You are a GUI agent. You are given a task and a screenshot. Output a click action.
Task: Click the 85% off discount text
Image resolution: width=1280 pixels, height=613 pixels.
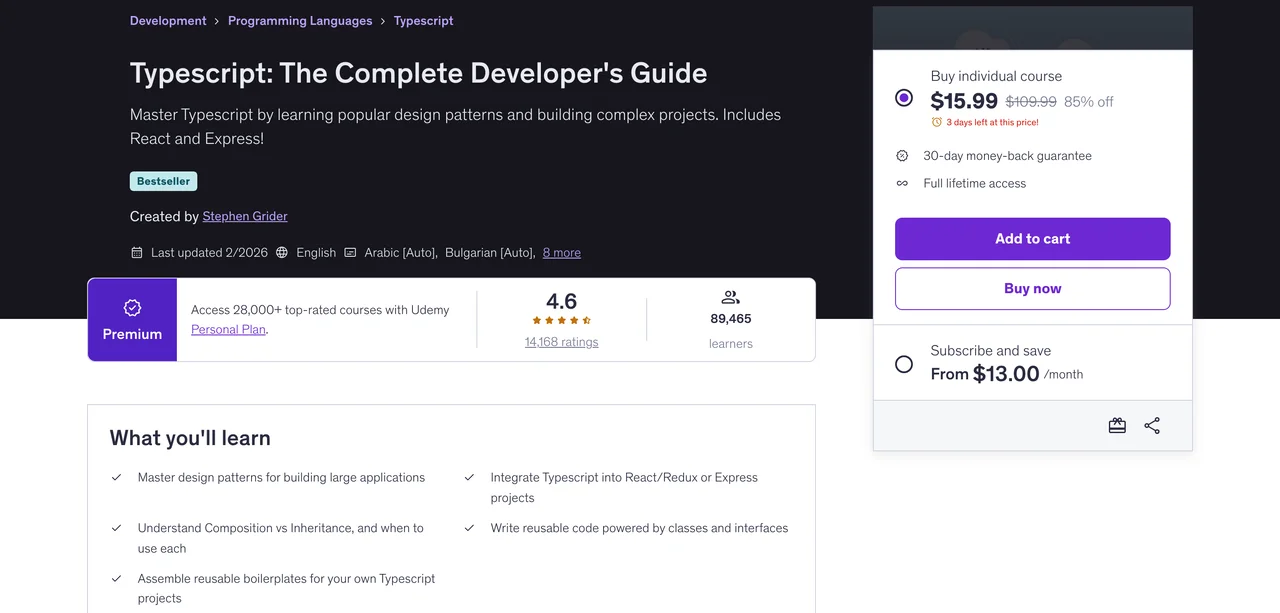(x=1089, y=101)
